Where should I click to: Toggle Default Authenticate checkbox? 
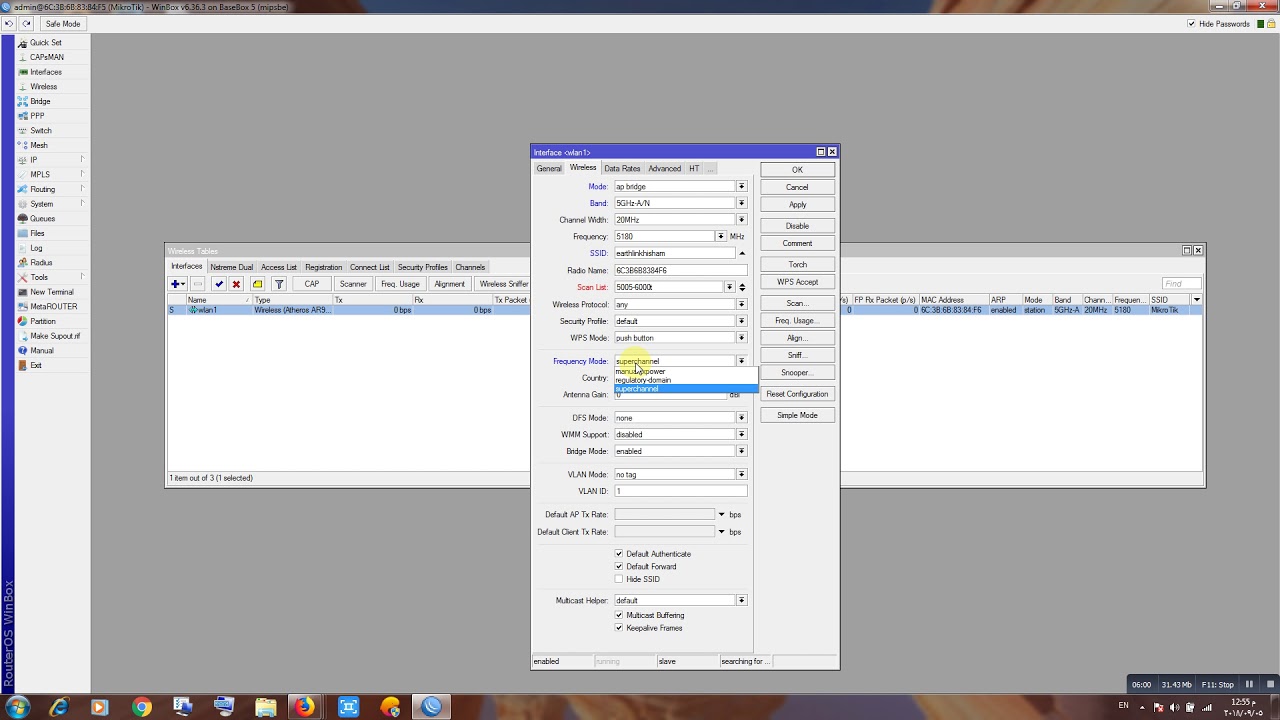[x=619, y=554]
